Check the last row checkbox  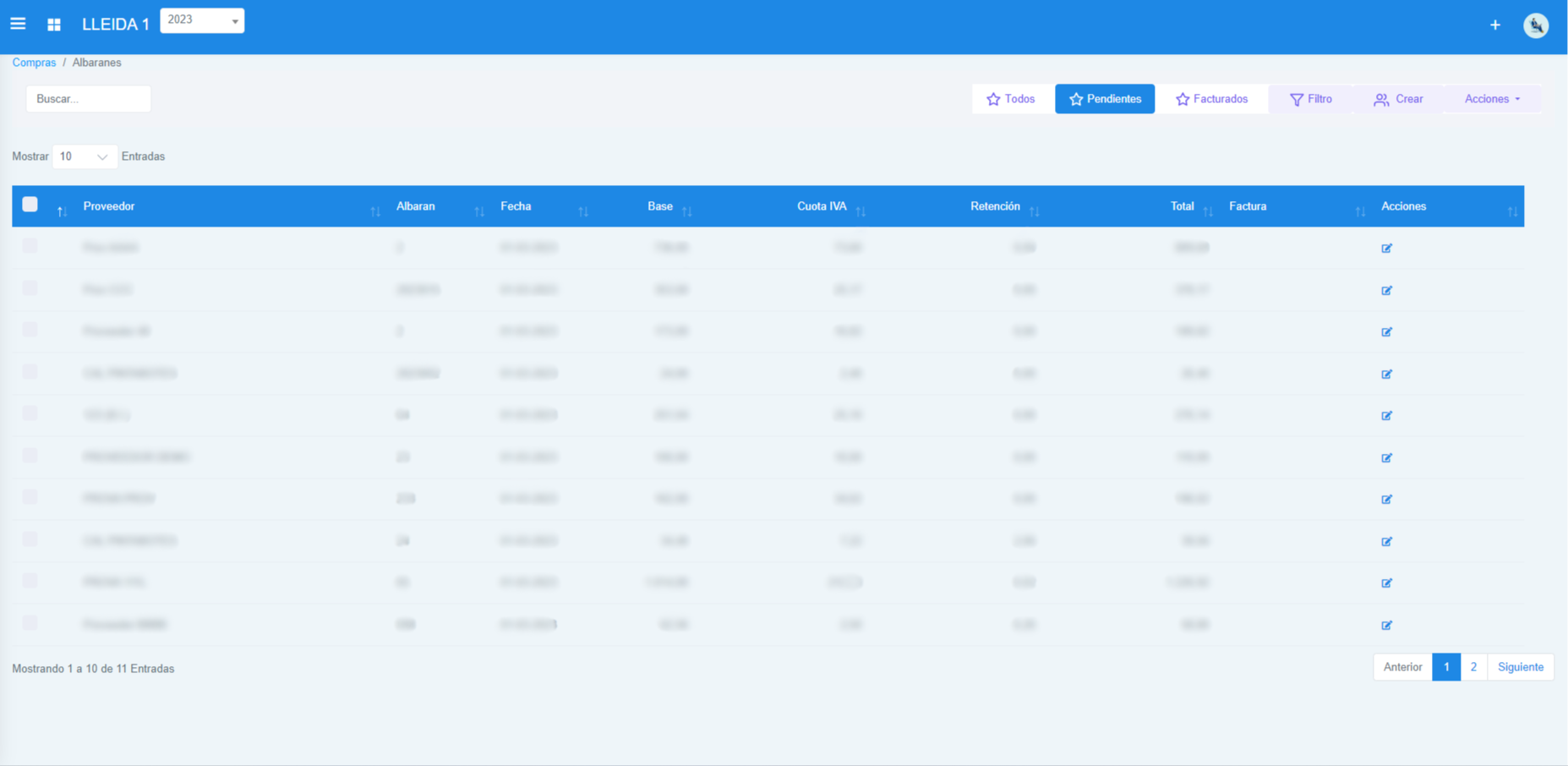pos(30,623)
